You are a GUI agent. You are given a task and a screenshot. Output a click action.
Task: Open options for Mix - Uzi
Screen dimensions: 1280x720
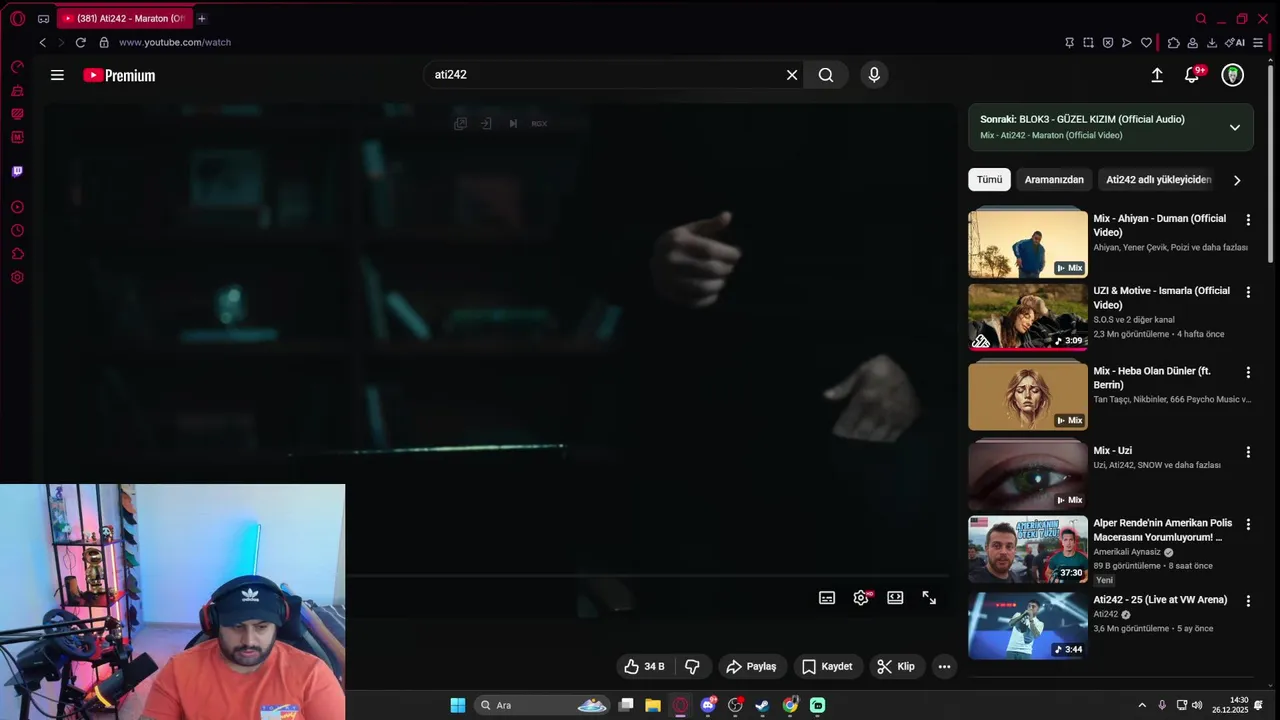coord(1248,452)
